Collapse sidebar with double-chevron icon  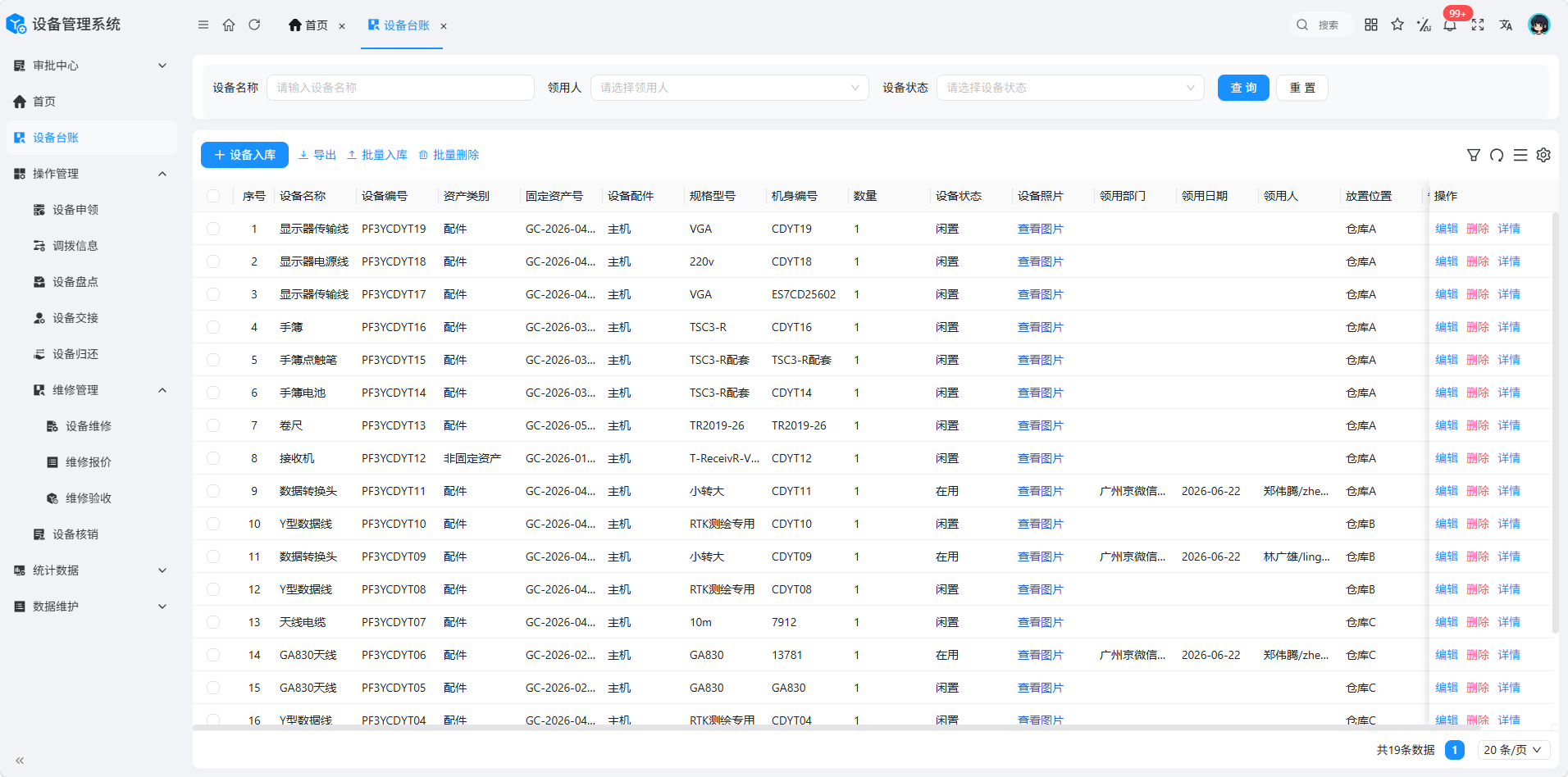pyautogui.click(x=20, y=761)
